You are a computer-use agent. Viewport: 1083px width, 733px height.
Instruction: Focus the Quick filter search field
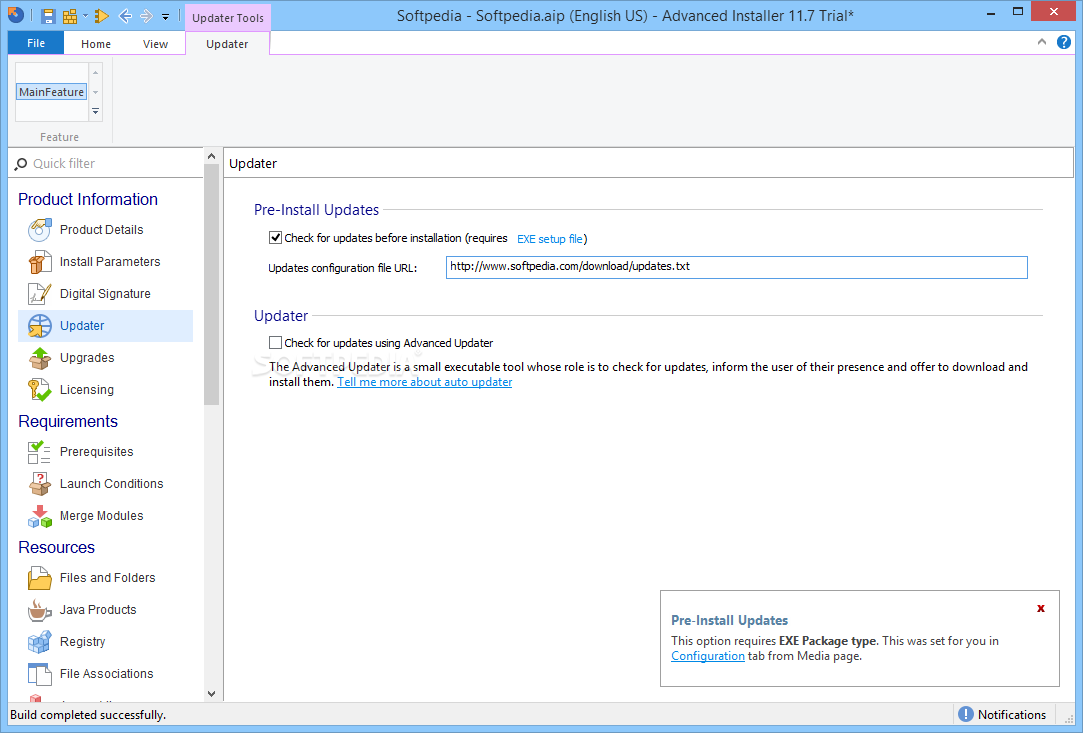[x=107, y=164]
